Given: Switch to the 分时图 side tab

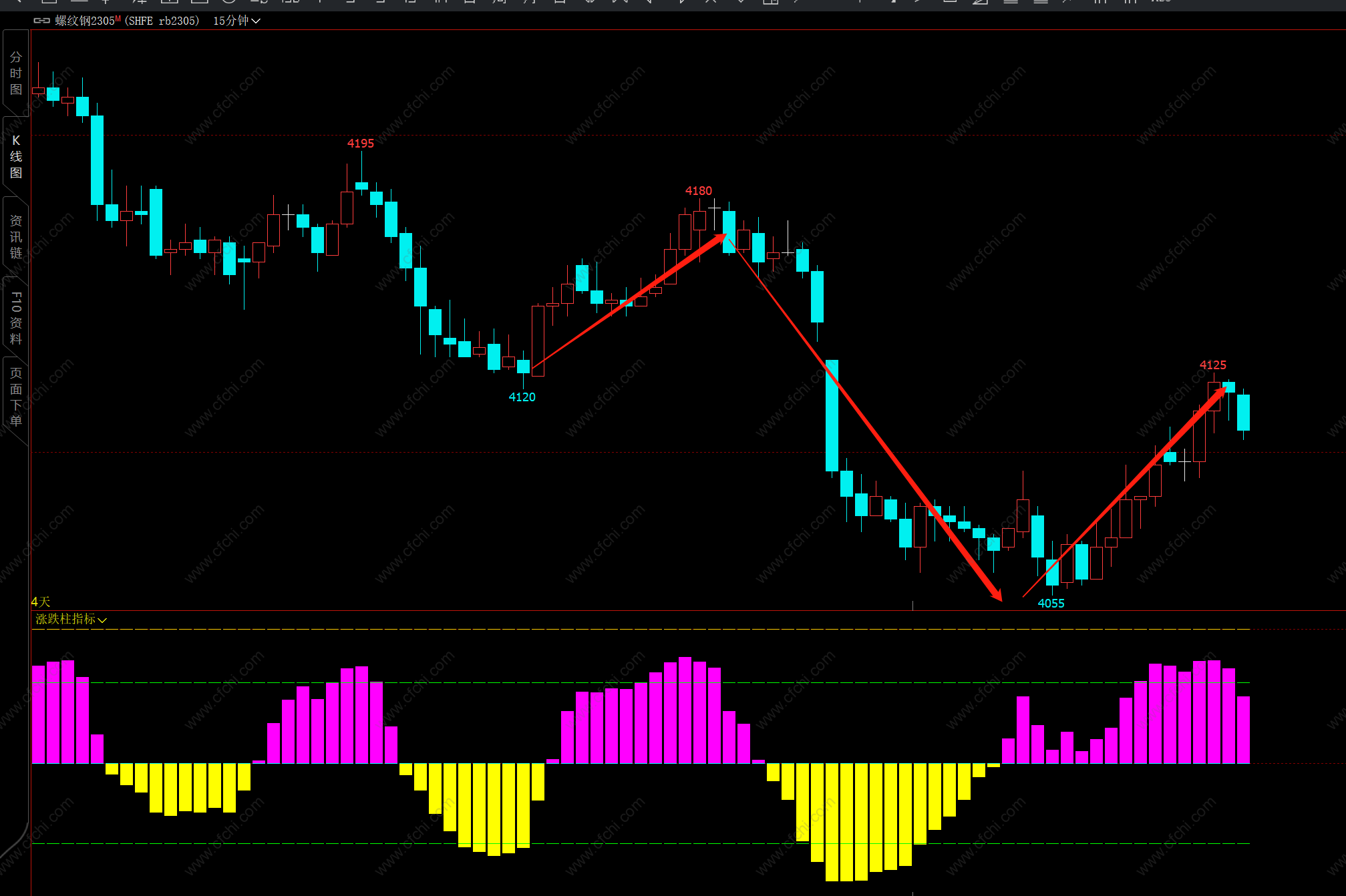Looking at the screenshot, I should (16, 73).
